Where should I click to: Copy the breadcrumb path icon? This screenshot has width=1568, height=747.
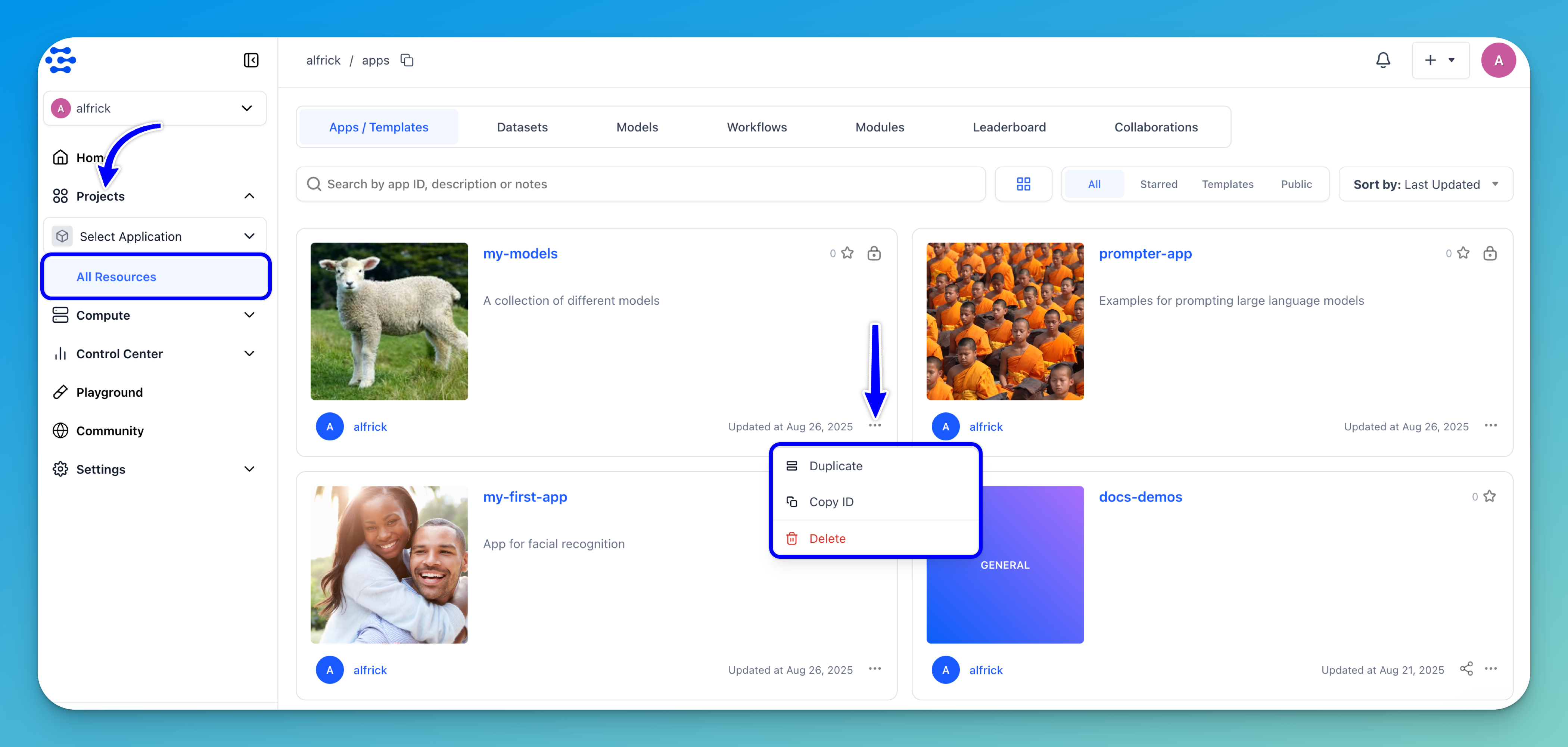click(x=407, y=60)
